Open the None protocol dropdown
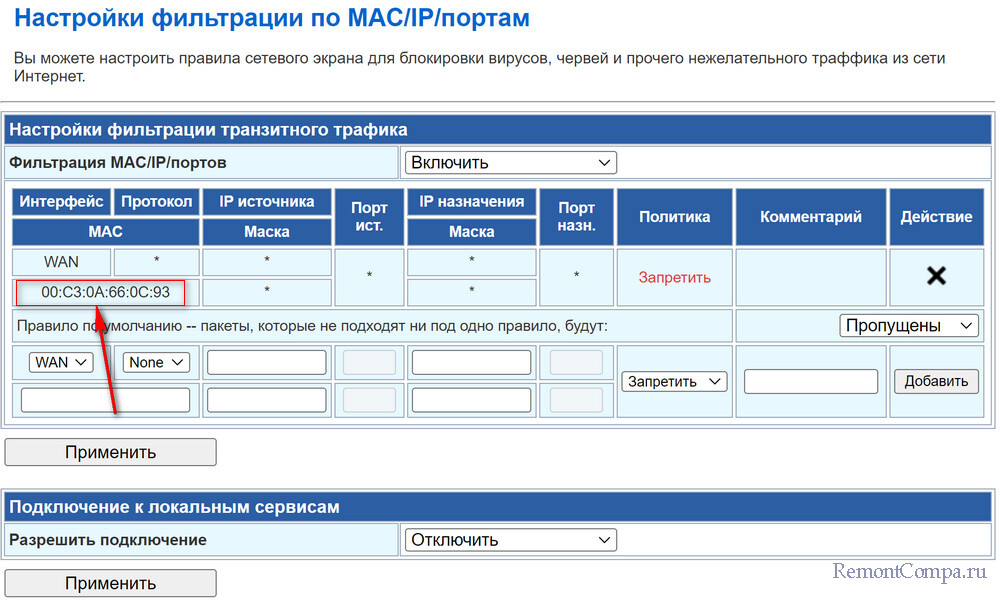 156,362
